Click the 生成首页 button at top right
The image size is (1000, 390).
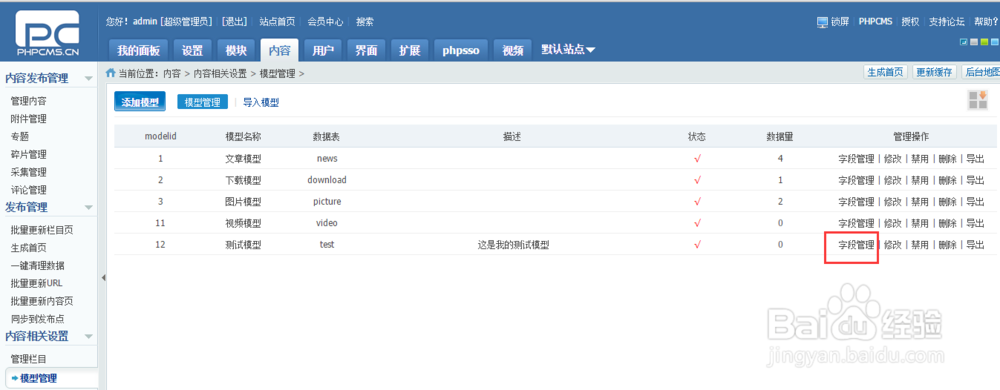pyautogui.click(x=885, y=72)
